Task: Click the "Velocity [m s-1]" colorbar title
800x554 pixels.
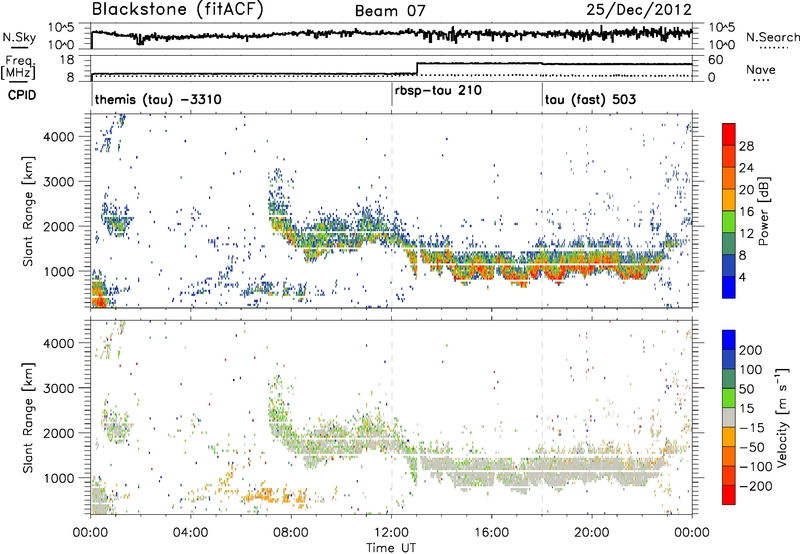Action: 782,417
